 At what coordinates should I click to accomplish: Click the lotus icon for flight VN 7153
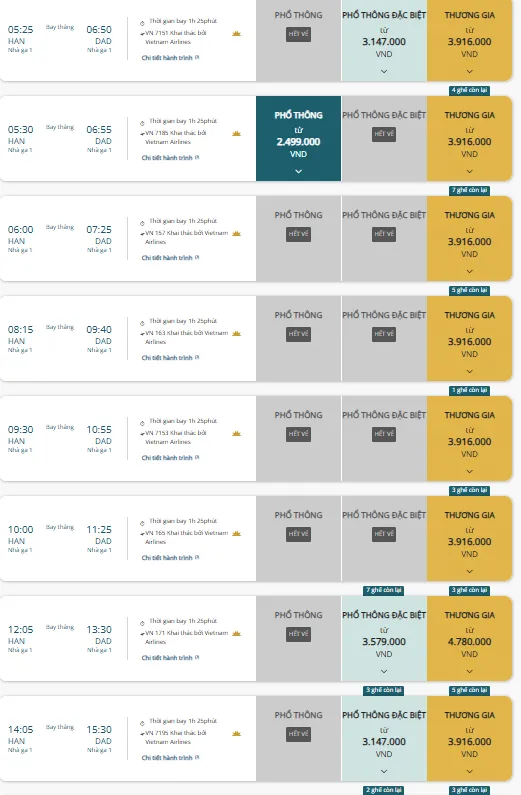point(236,433)
